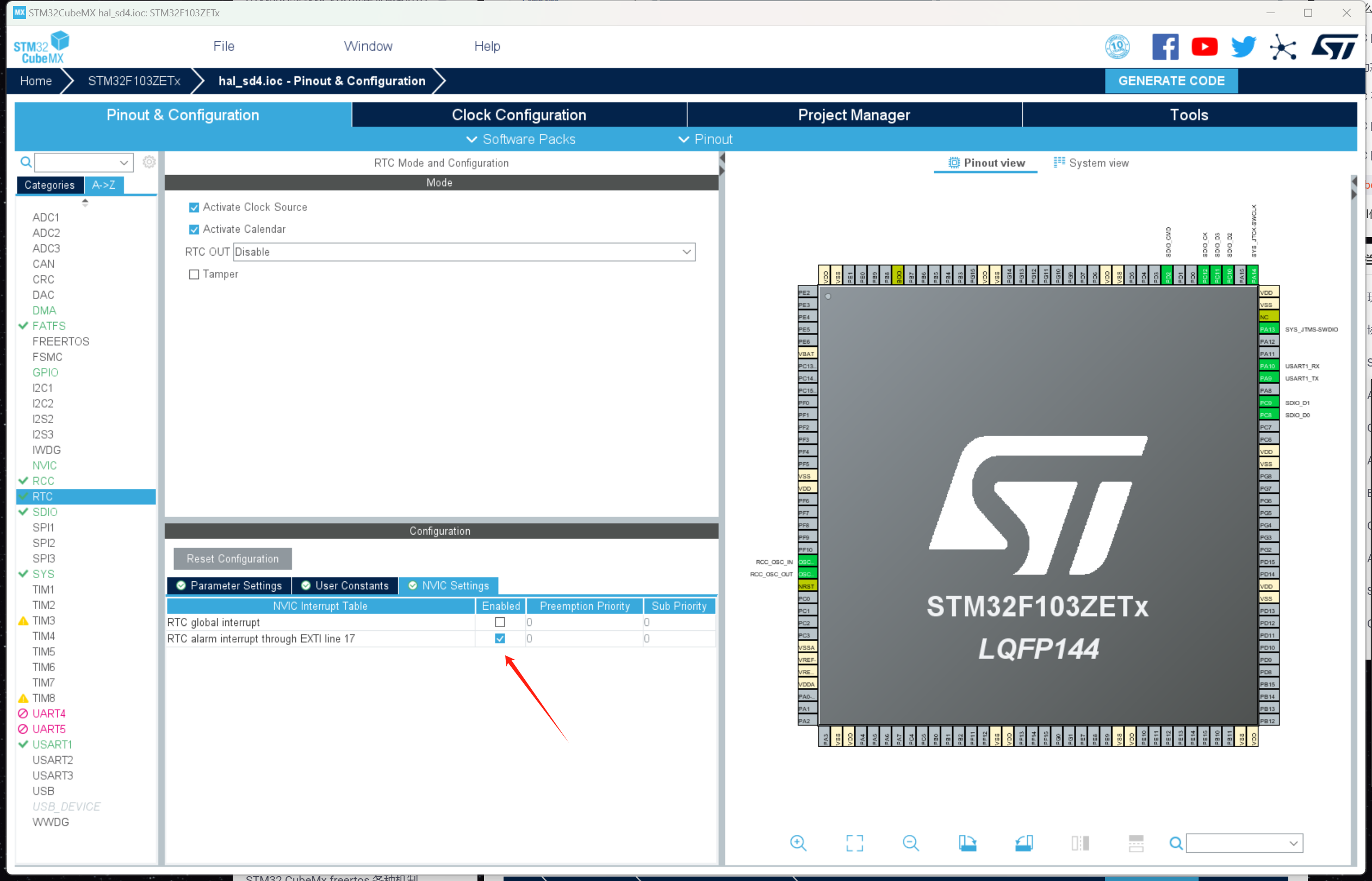Open the Parameter Settings tab
Image resolution: width=1372 pixels, height=881 pixels.
point(229,586)
